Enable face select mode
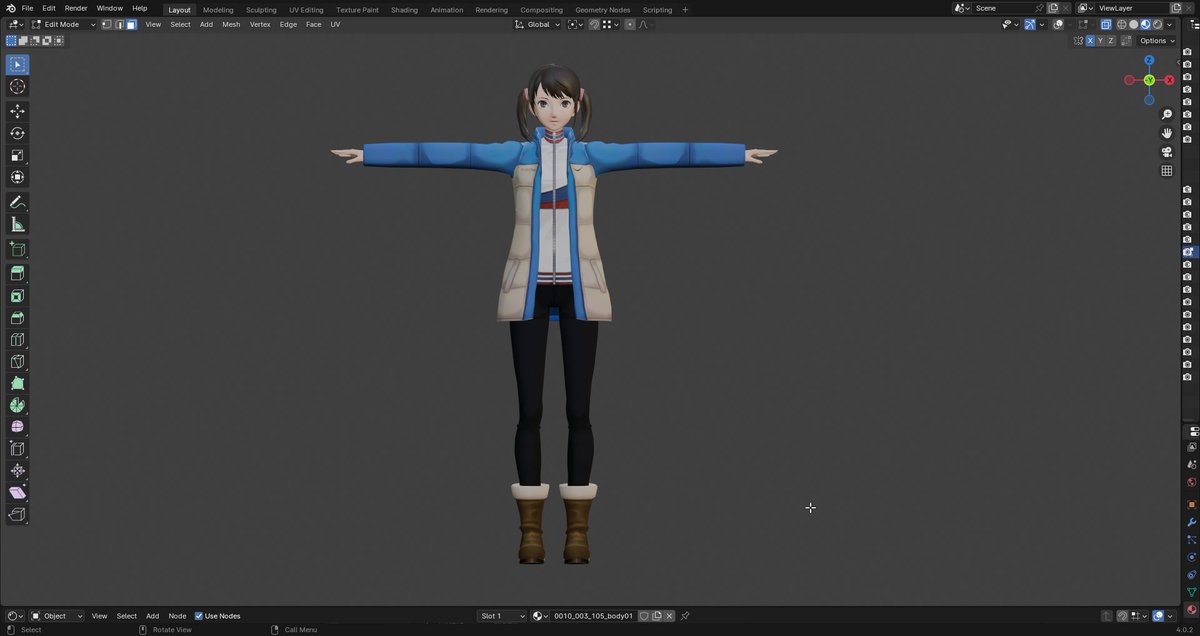1200x636 pixels. click(131, 24)
